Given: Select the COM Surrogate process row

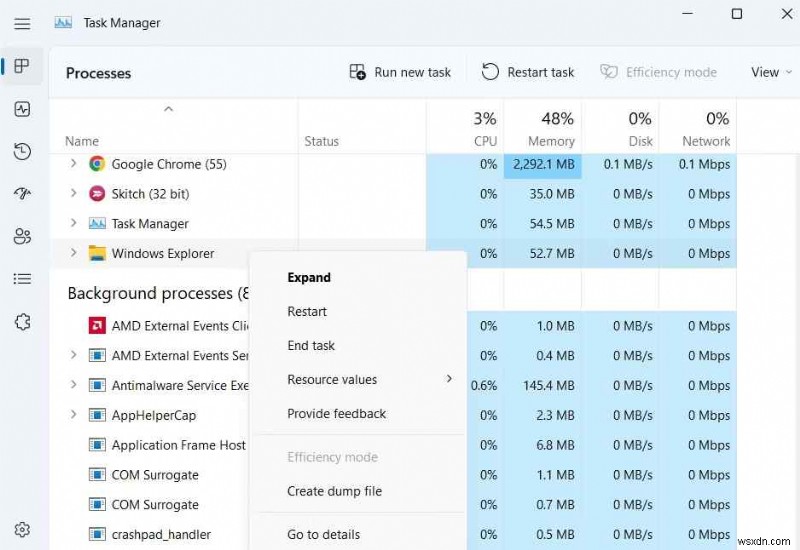Looking at the screenshot, I should click(155, 475).
